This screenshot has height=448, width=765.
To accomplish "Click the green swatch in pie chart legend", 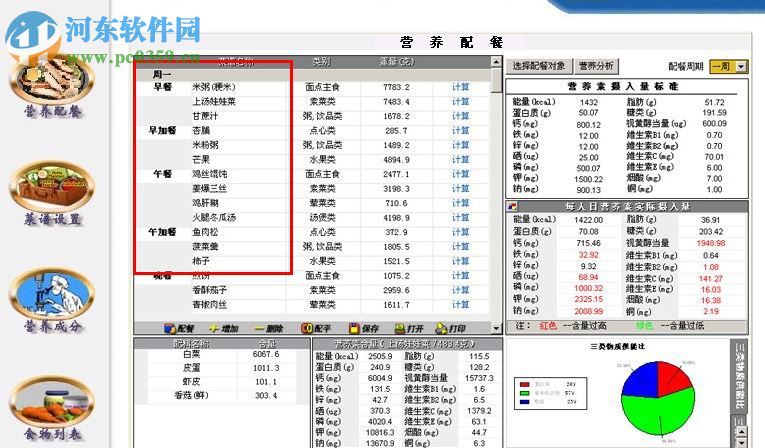I will point(525,393).
